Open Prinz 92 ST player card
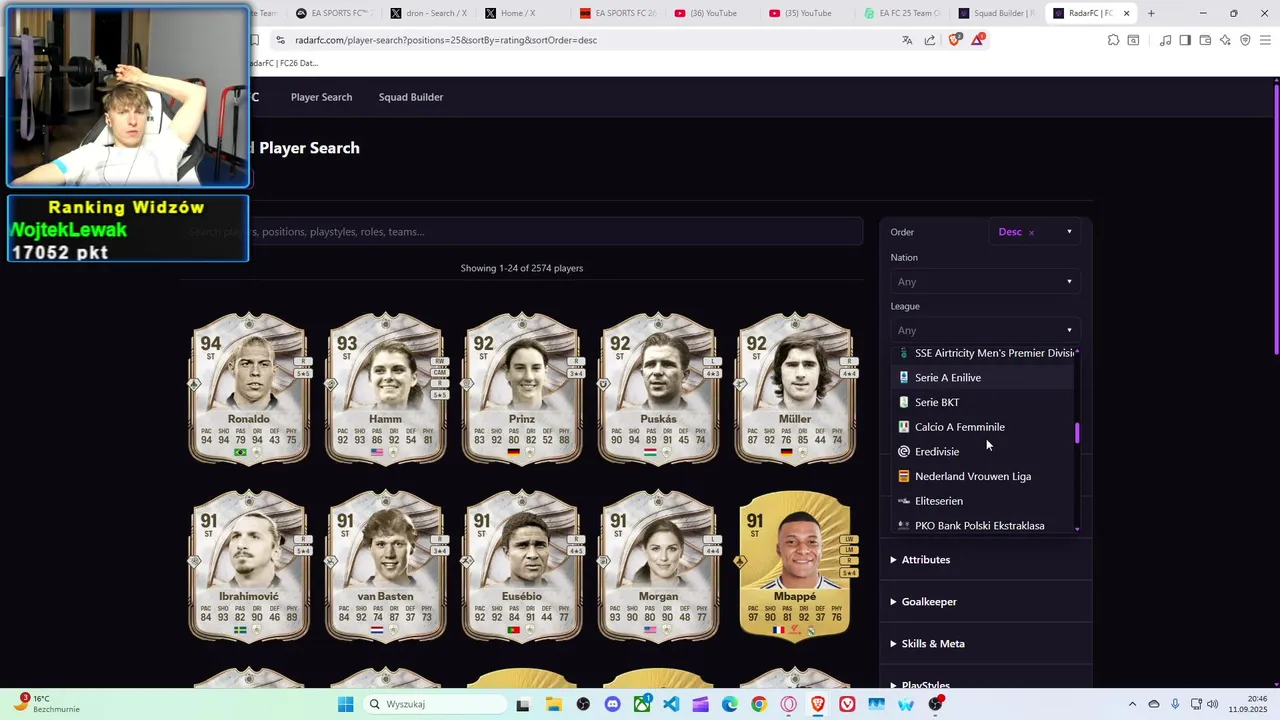The image size is (1280, 720). [x=522, y=388]
